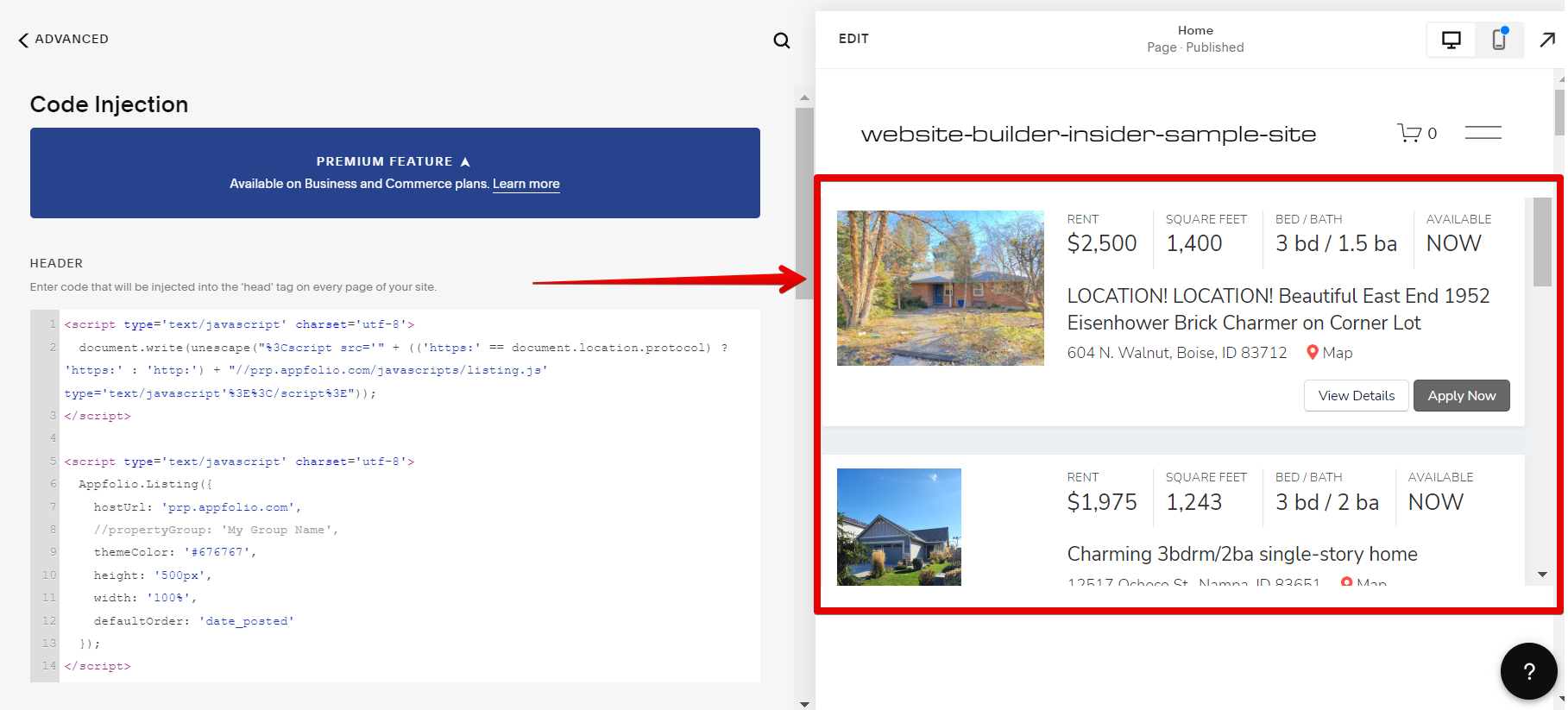
Task: Switch to mobile preview view
Action: pos(1499,40)
